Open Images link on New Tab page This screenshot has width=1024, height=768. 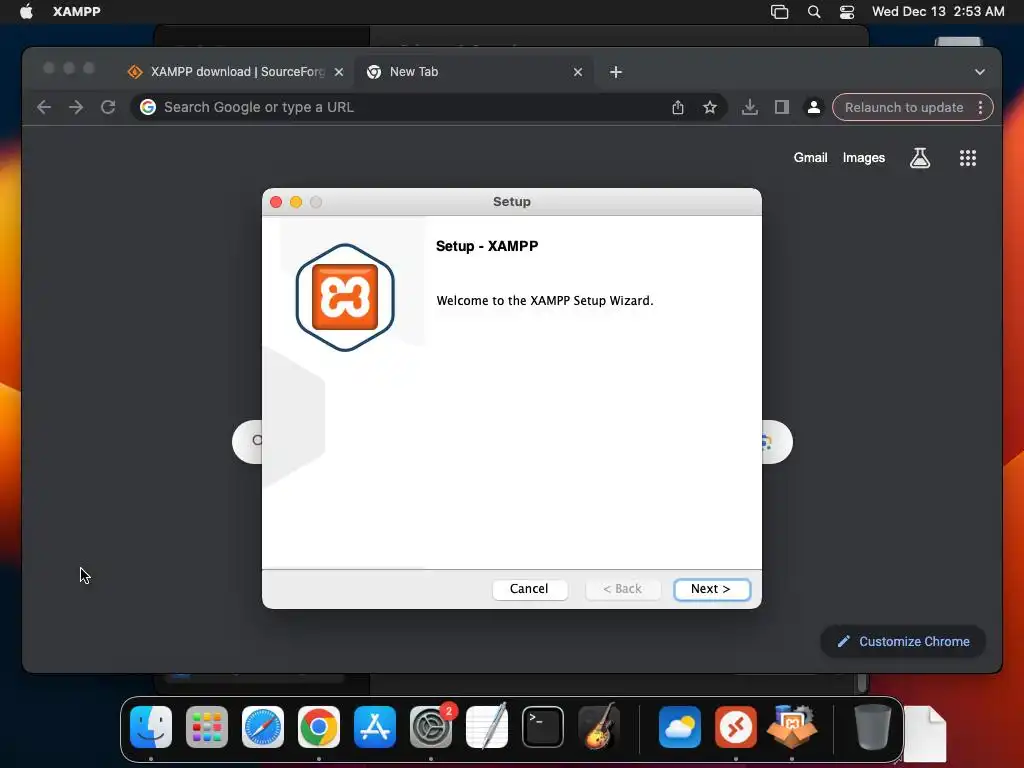863,157
